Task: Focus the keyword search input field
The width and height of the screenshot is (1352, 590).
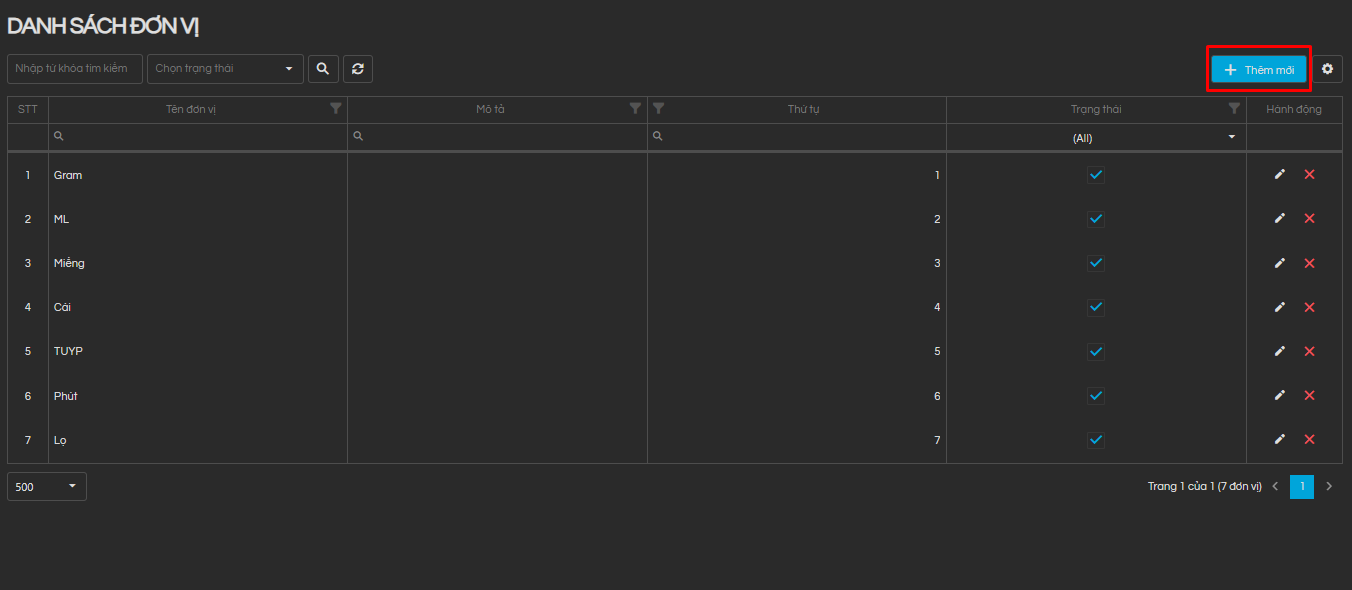Action: (x=75, y=69)
